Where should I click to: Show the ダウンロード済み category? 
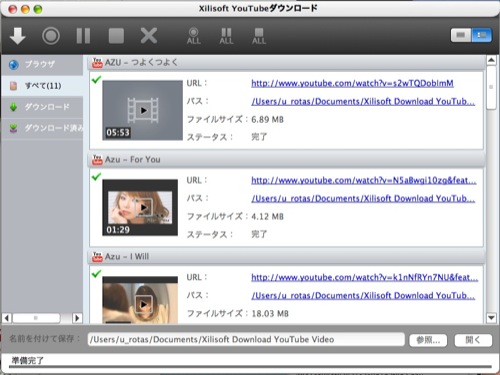42,128
